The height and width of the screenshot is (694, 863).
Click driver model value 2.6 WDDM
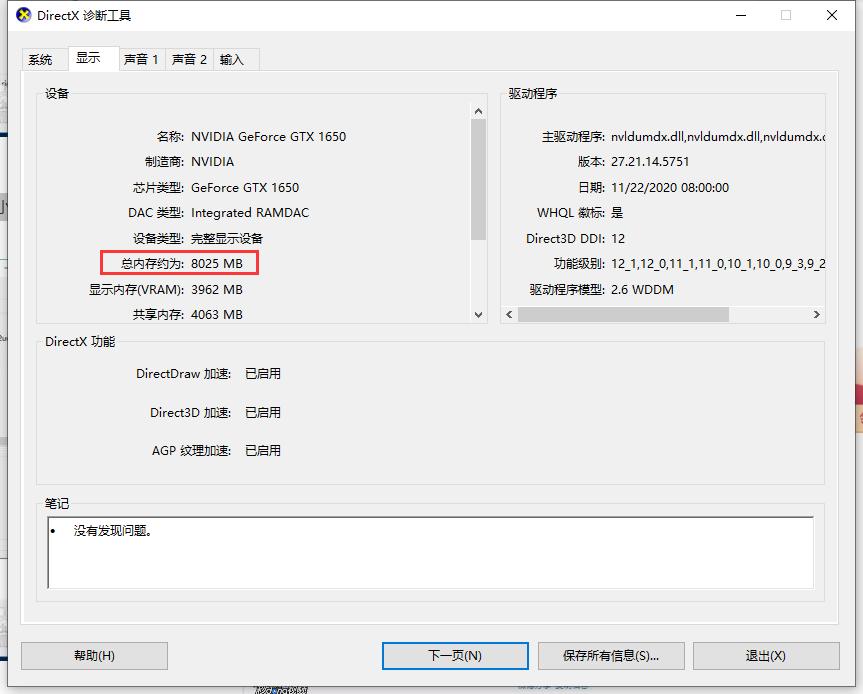642,289
